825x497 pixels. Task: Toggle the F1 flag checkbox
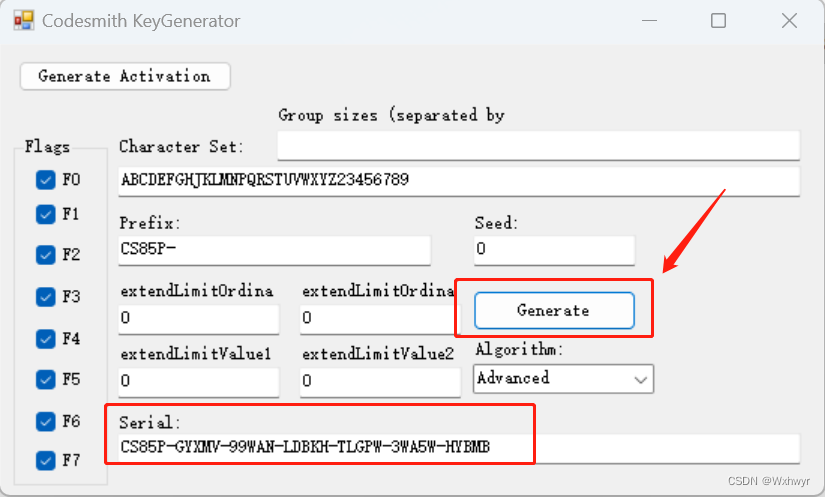tap(46, 214)
